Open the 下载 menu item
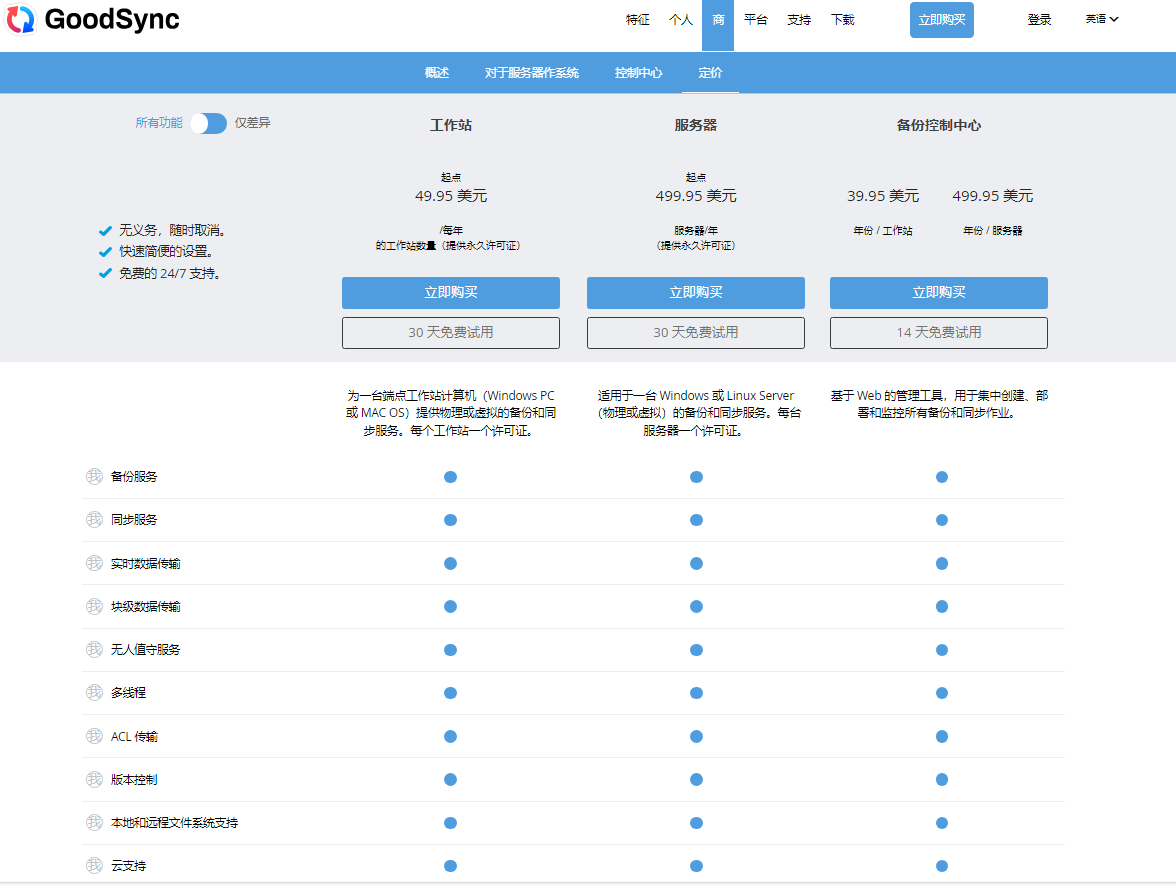The image size is (1176, 885). pos(842,20)
